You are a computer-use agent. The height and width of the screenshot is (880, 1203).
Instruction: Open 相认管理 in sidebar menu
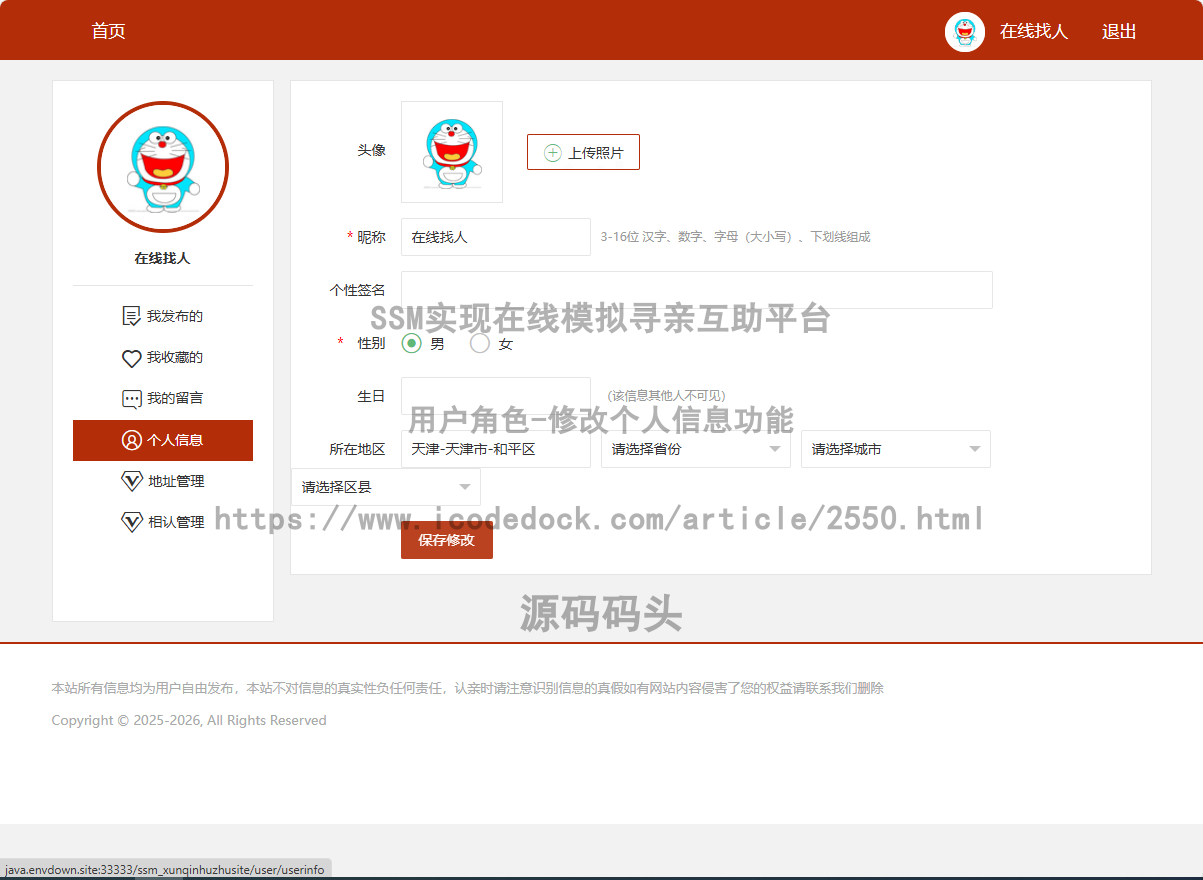pyautogui.click(x=163, y=522)
